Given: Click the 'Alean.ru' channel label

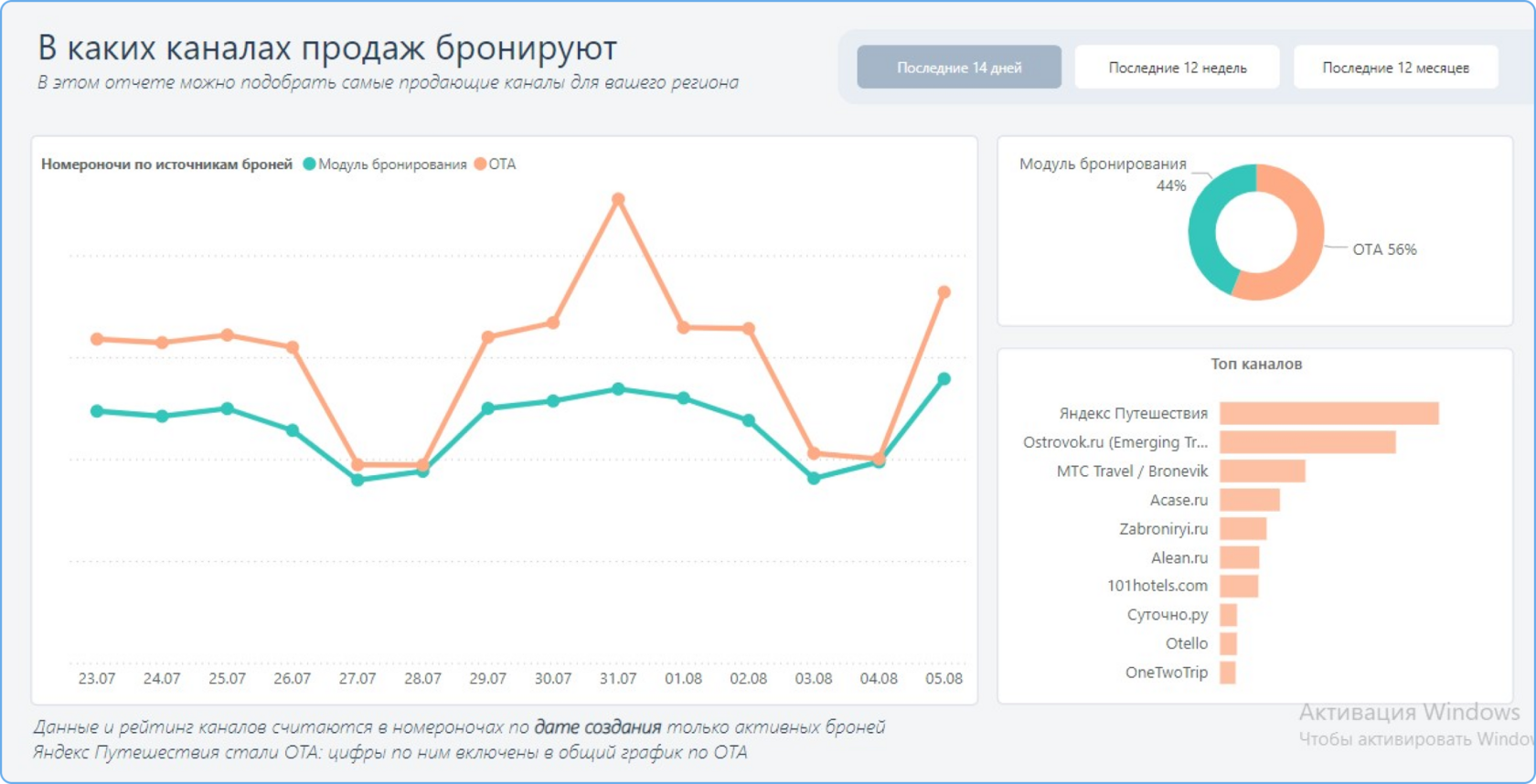Looking at the screenshot, I should point(1179,557).
